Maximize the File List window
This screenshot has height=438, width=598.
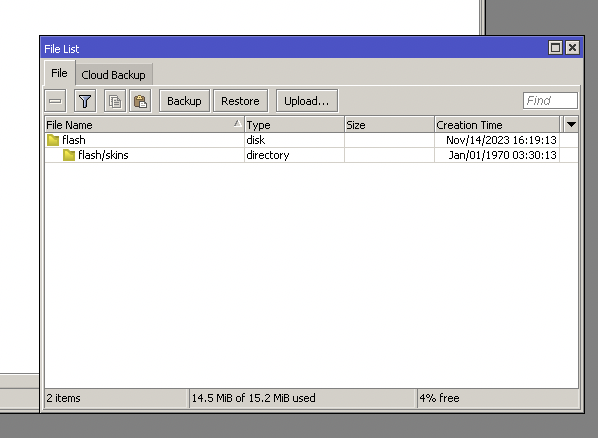(555, 48)
